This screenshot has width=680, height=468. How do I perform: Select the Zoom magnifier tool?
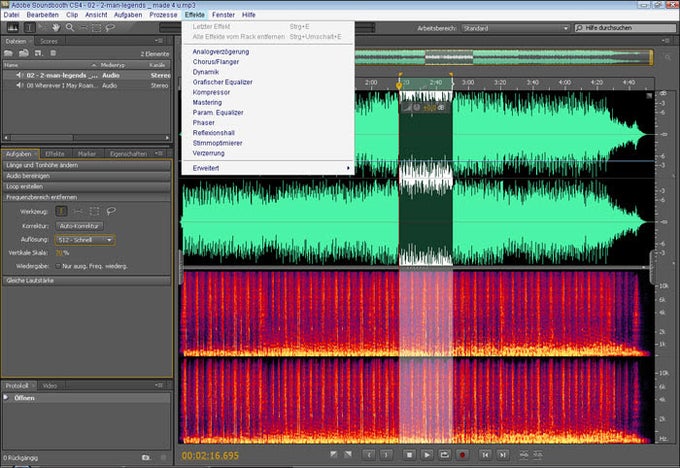(69, 28)
